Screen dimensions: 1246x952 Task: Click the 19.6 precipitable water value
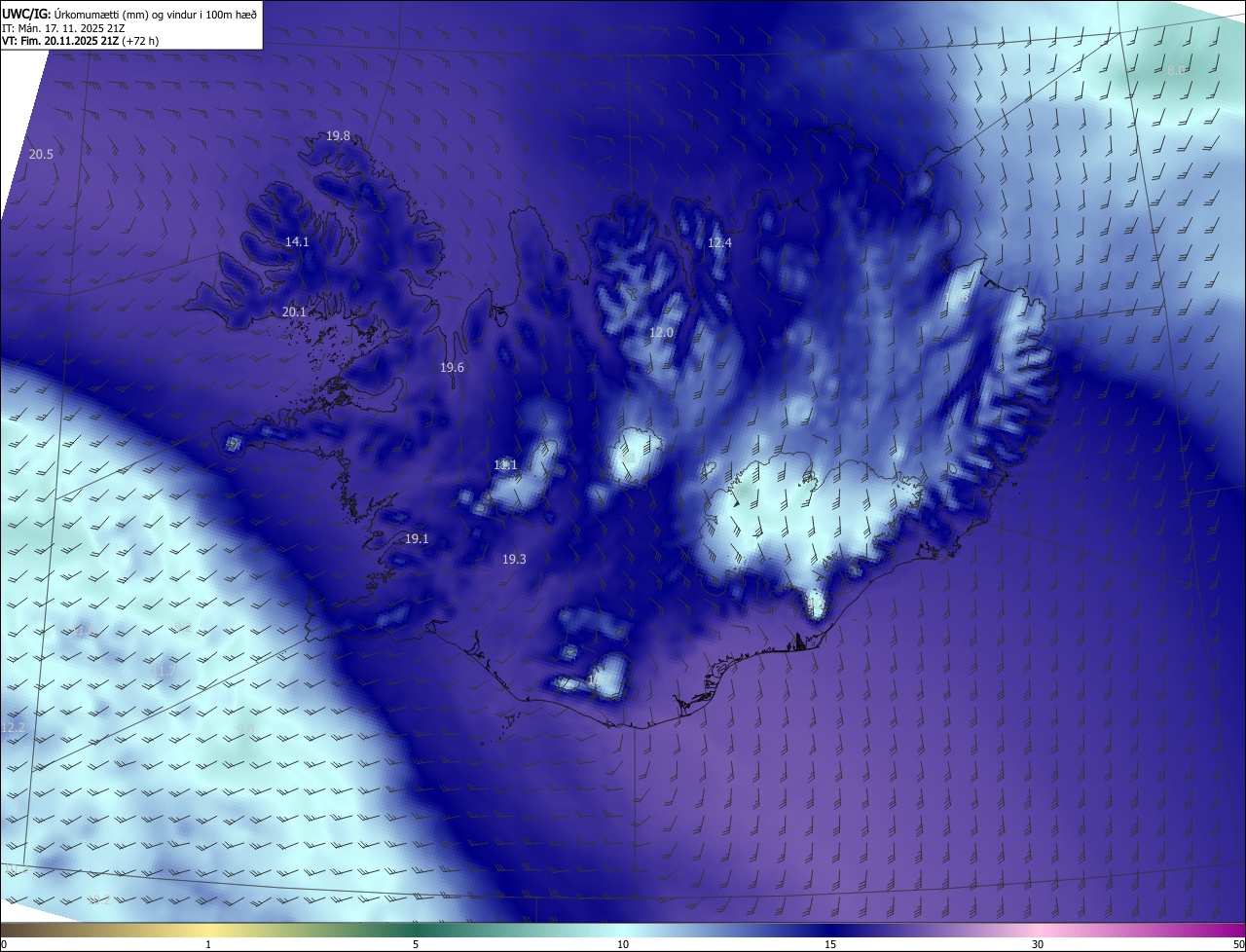[452, 367]
